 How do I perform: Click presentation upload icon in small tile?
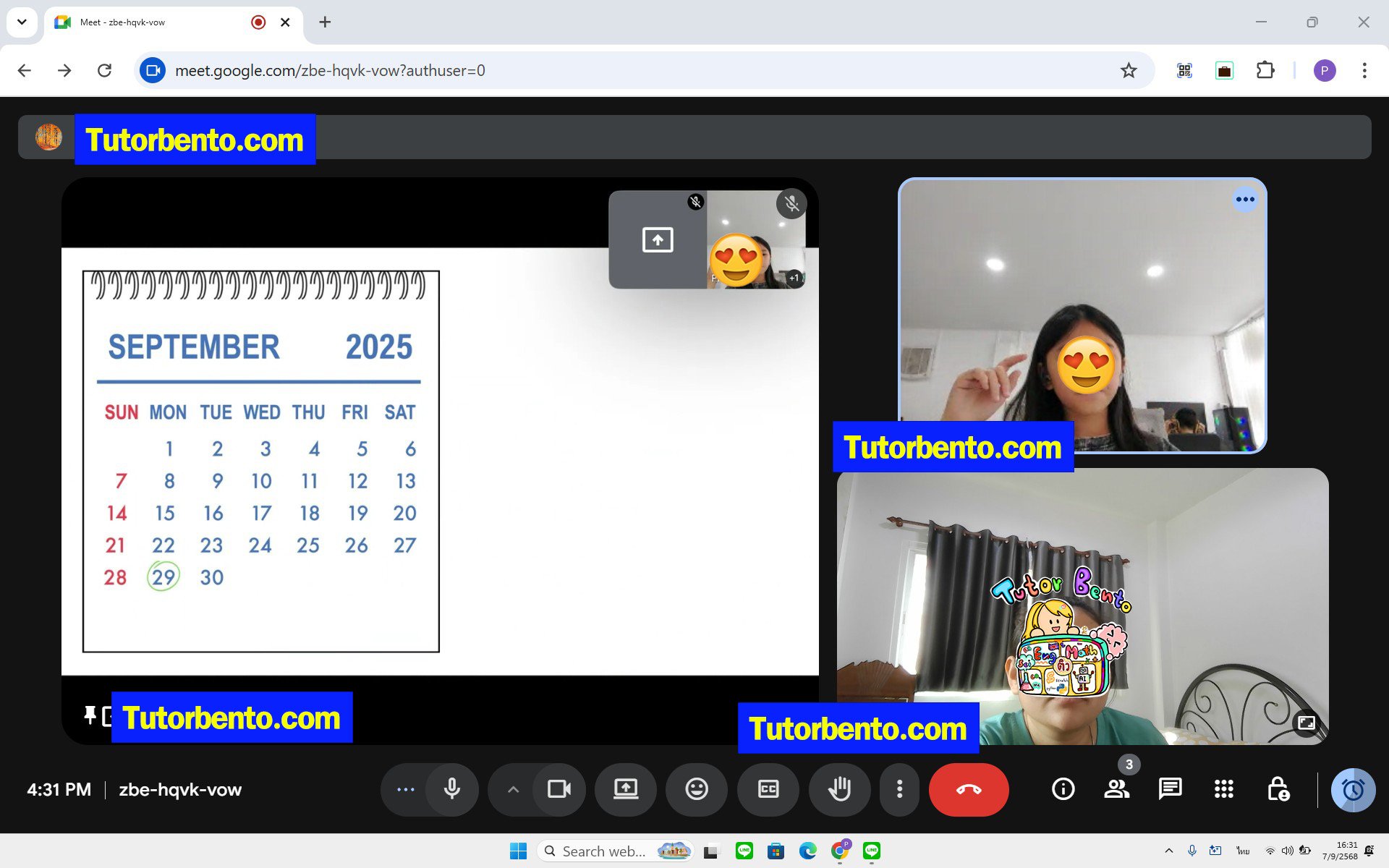pyautogui.click(x=658, y=239)
